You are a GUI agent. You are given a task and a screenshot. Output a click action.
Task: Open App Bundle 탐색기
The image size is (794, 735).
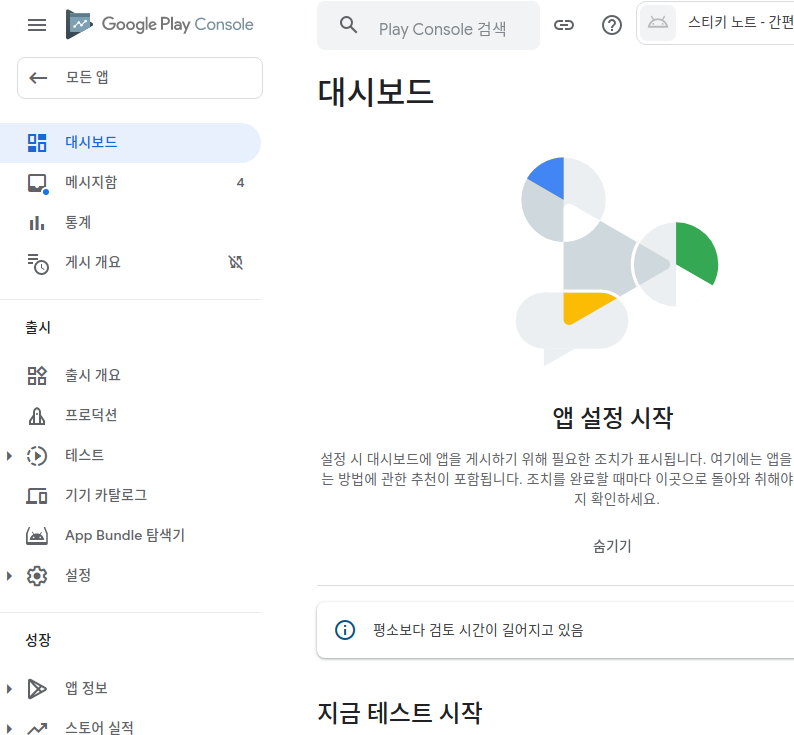pos(130,536)
